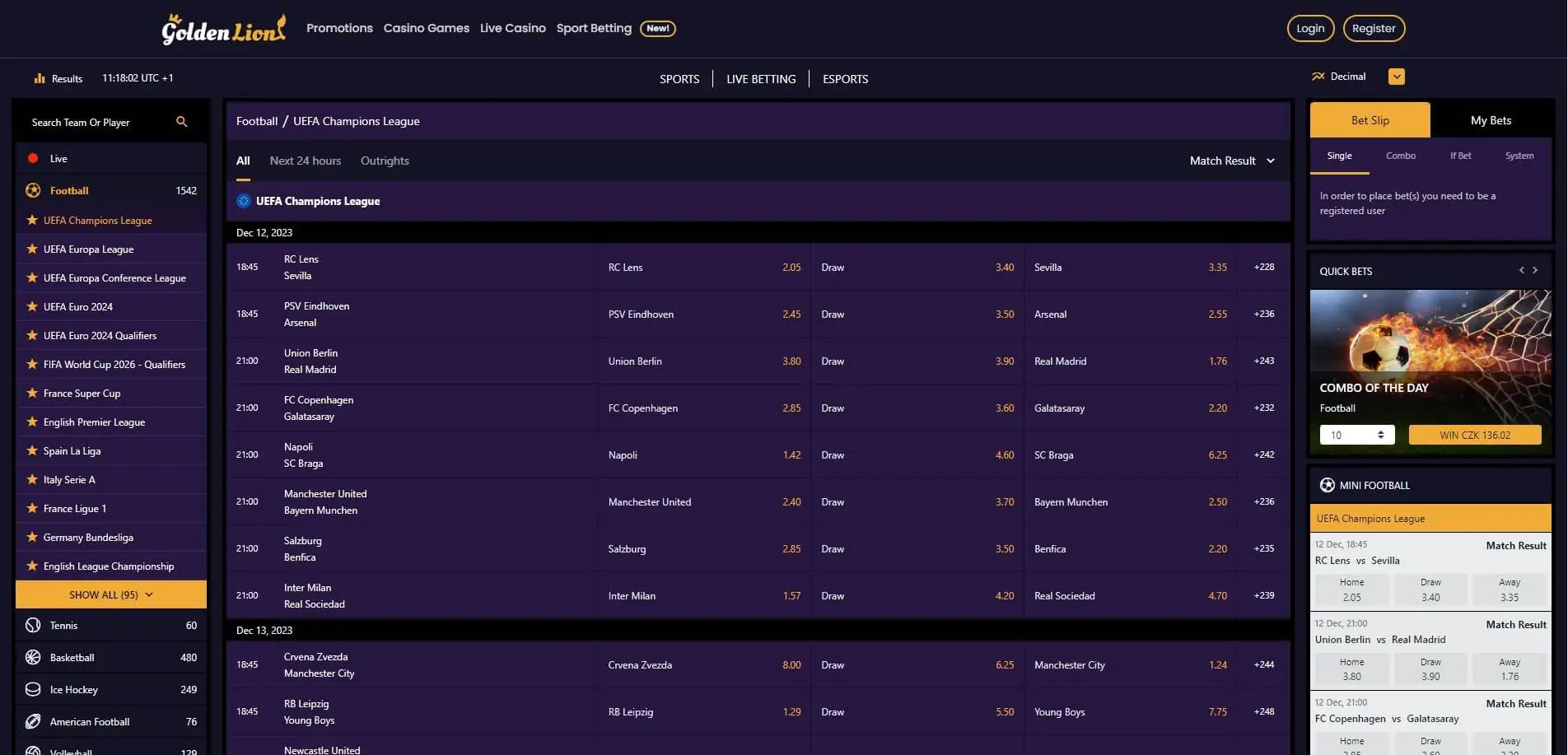Viewport: 1568px width, 755px height.
Task: Unstar the Spain La Liga league
Action: (x=31, y=450)
